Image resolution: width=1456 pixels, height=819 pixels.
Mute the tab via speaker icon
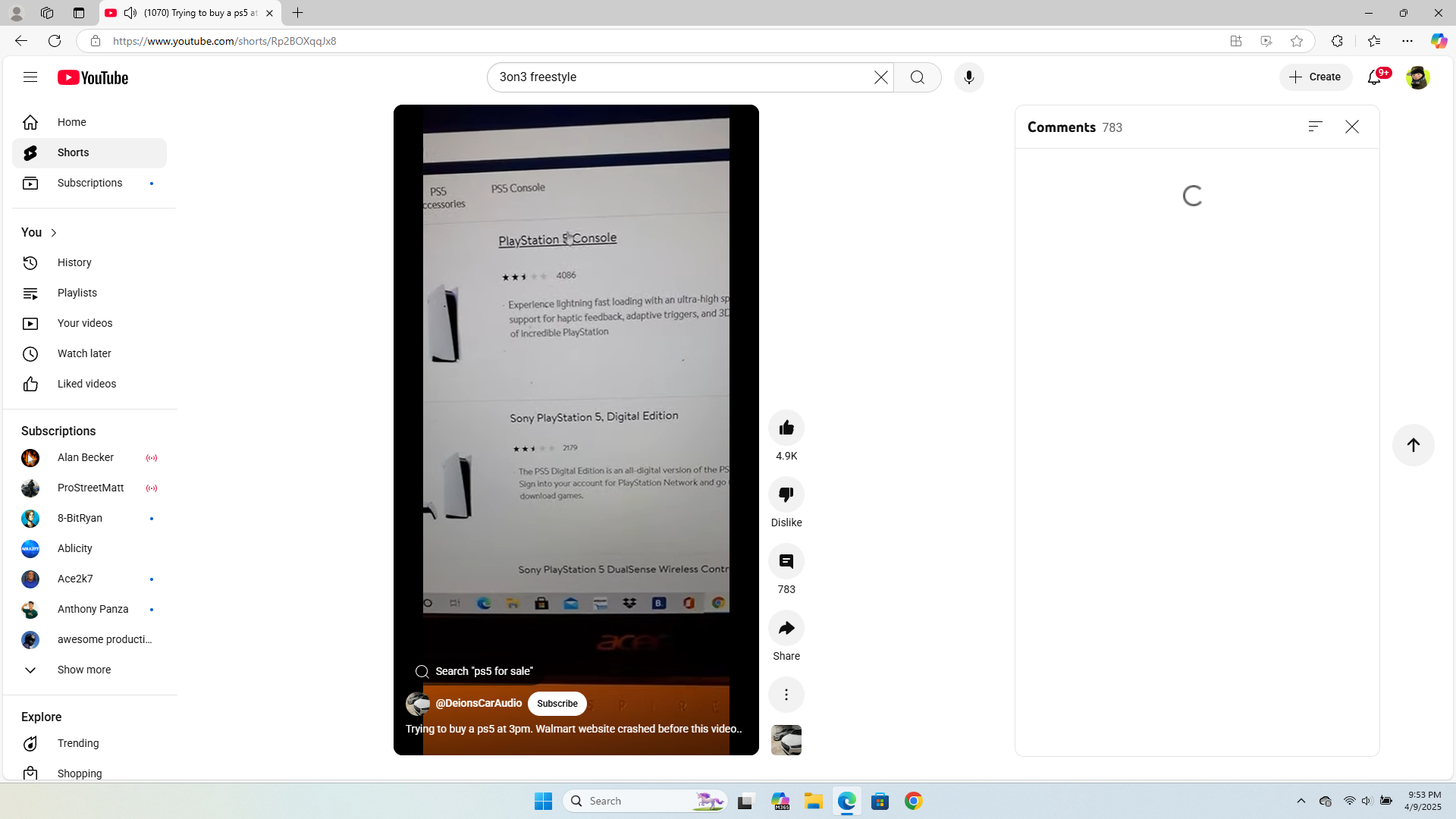(130, 13)
